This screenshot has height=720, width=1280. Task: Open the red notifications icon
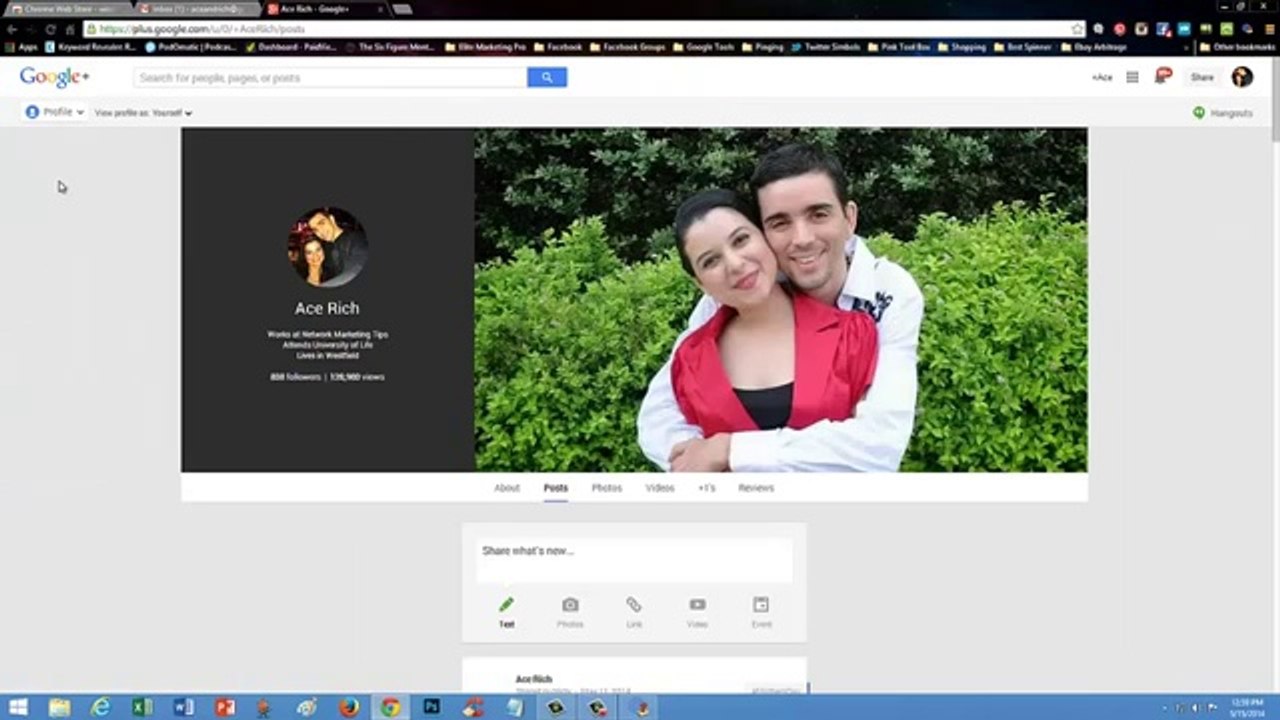tap(1163, 76)
